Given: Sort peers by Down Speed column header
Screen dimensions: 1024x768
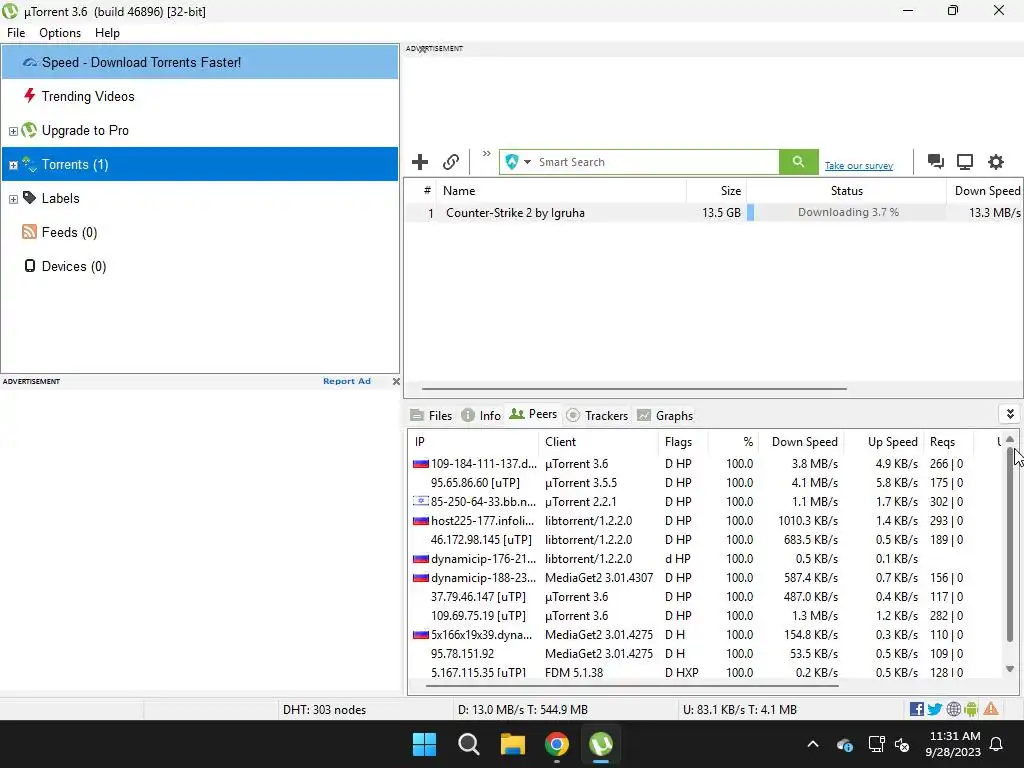Looking at the screenshot, I should pyautogui.click(x=801, y=442).
